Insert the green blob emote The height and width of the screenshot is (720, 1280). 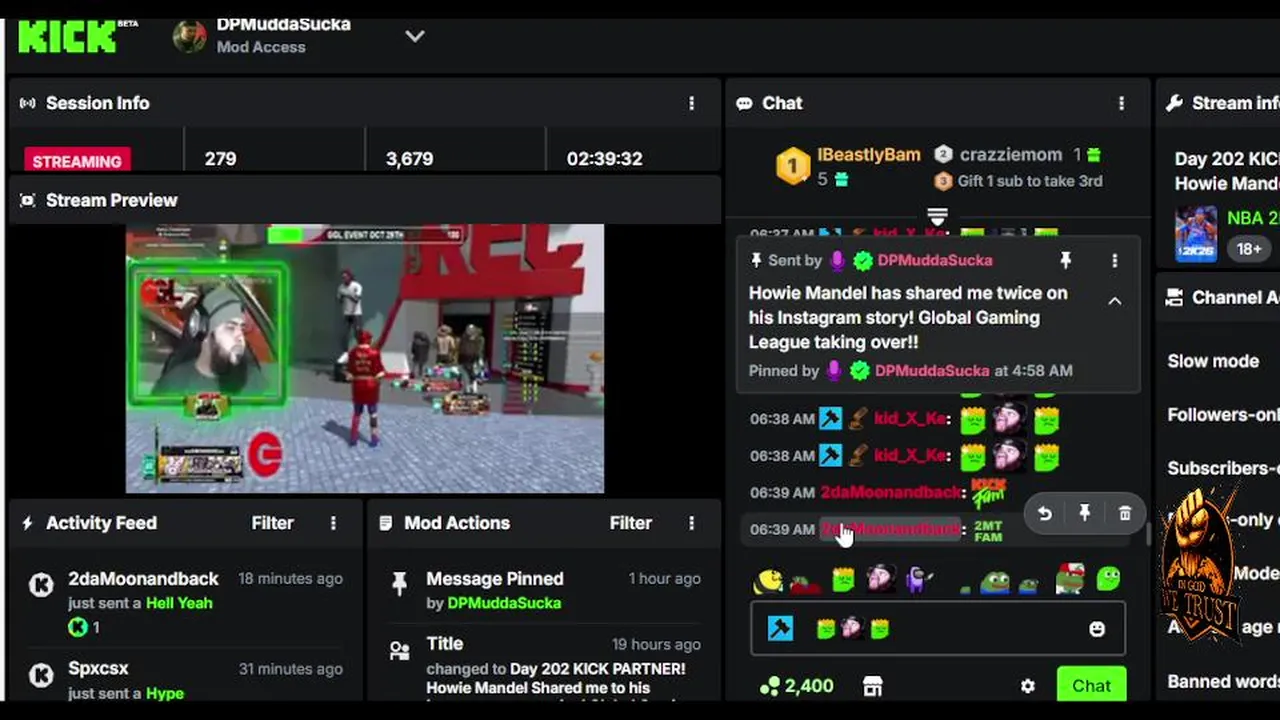point(1108,579)
